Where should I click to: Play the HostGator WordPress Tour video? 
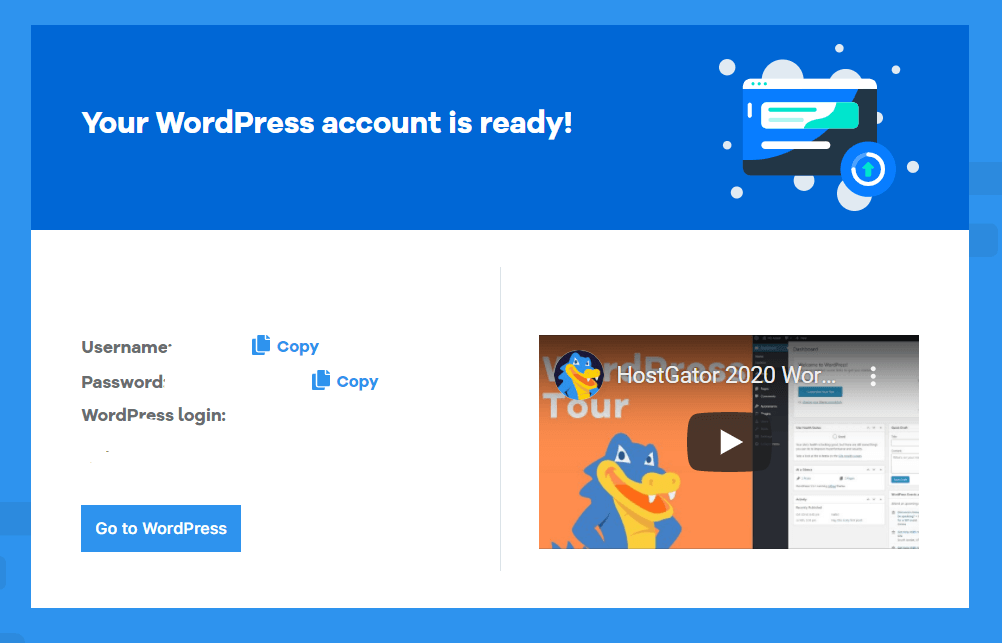click(x=728, y=442)
